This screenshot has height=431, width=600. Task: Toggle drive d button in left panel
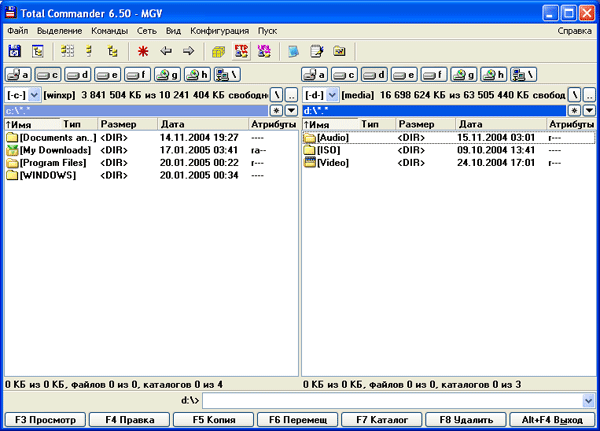(x=78, y=75)
